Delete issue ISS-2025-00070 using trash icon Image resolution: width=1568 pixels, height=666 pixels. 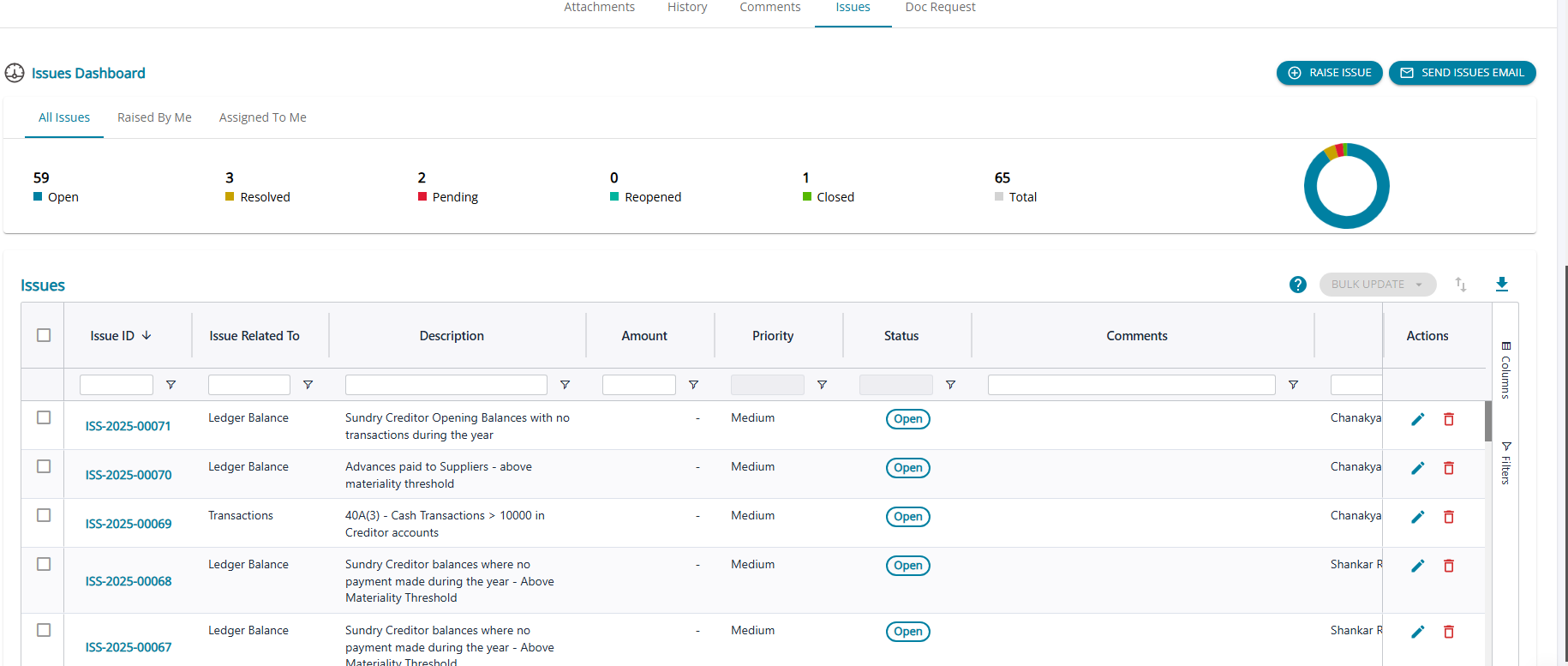1449,468
